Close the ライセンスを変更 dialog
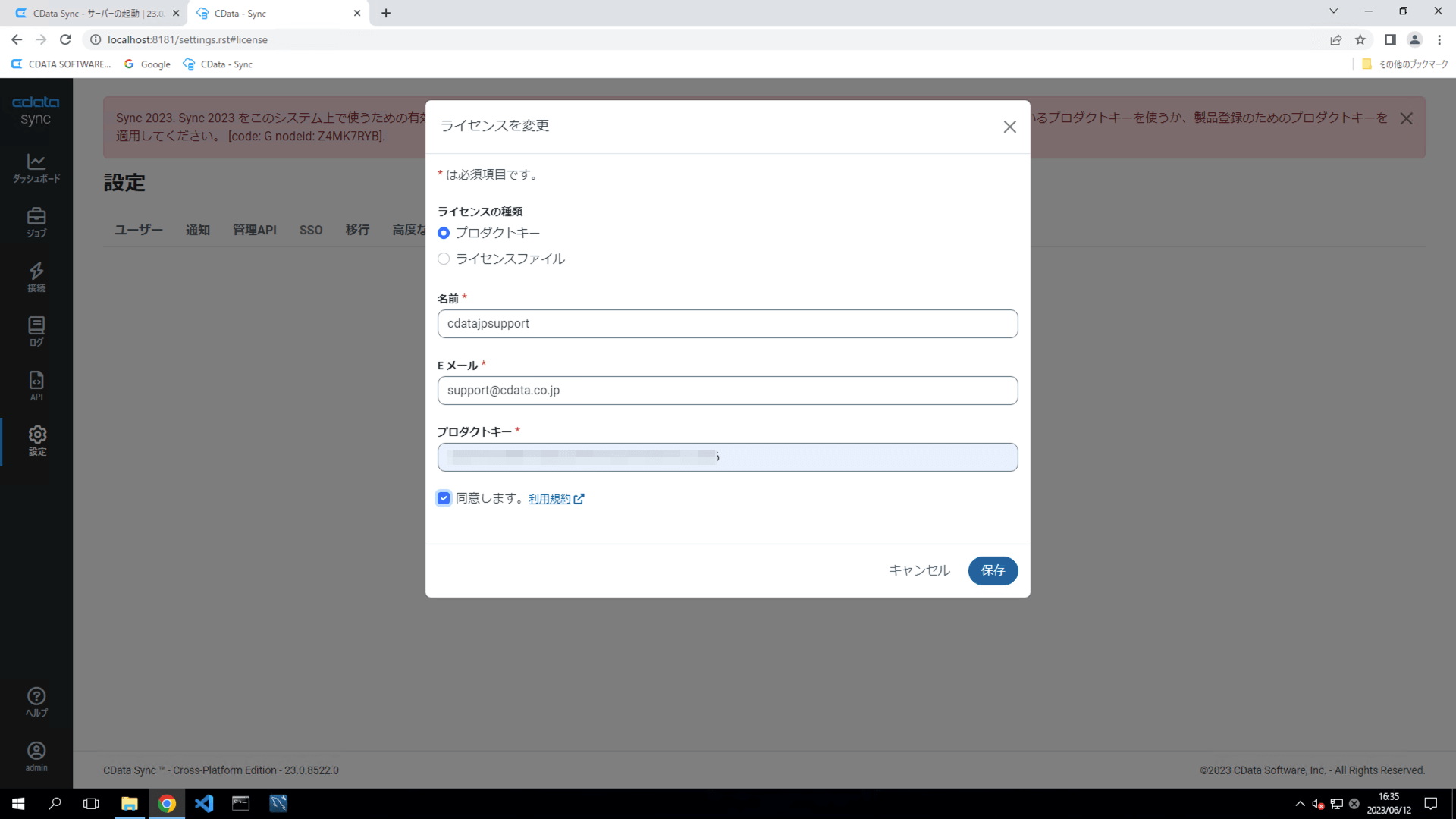 (1009, 127)
